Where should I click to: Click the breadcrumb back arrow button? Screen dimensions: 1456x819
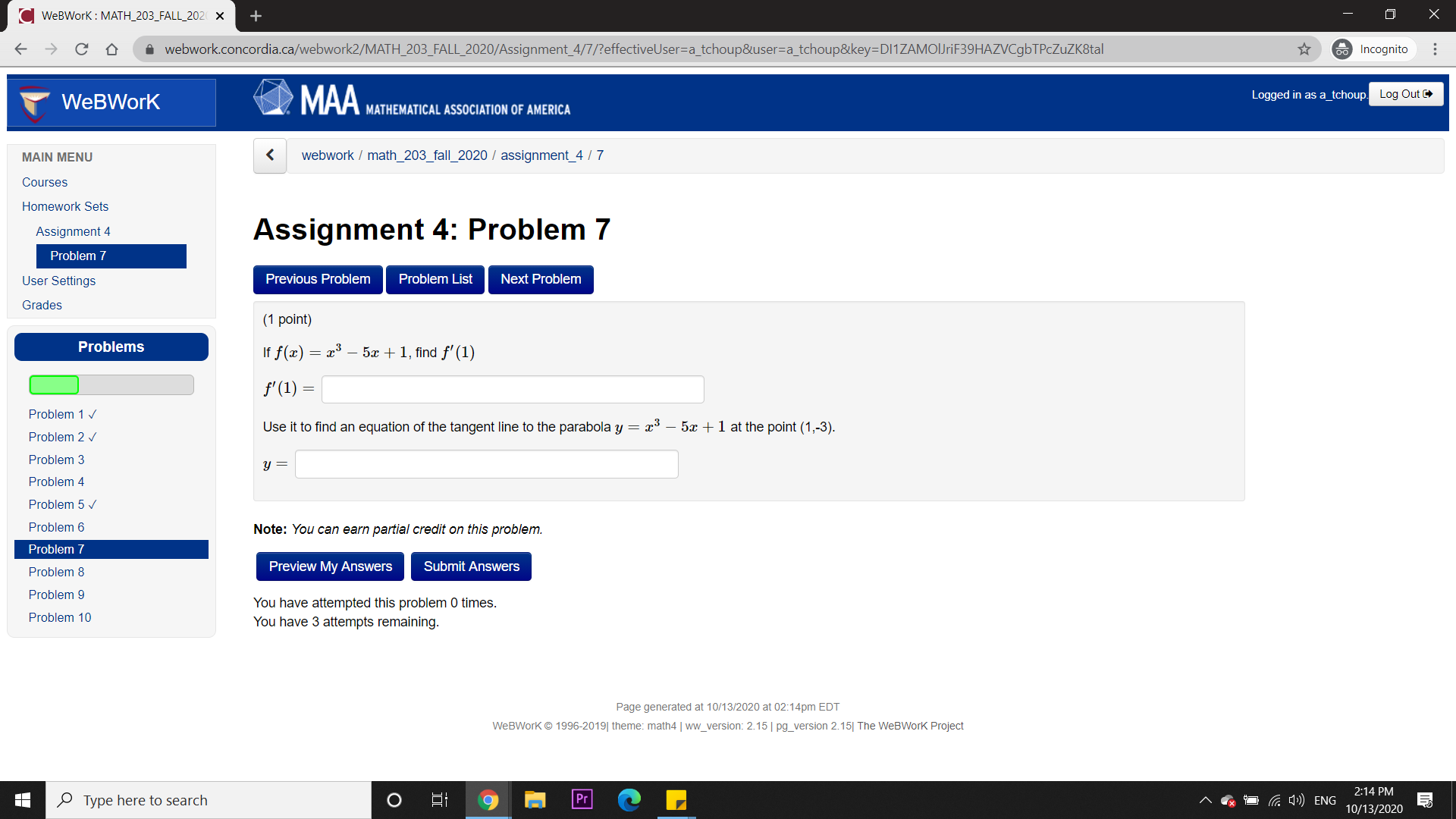click(x=270, y=155)
